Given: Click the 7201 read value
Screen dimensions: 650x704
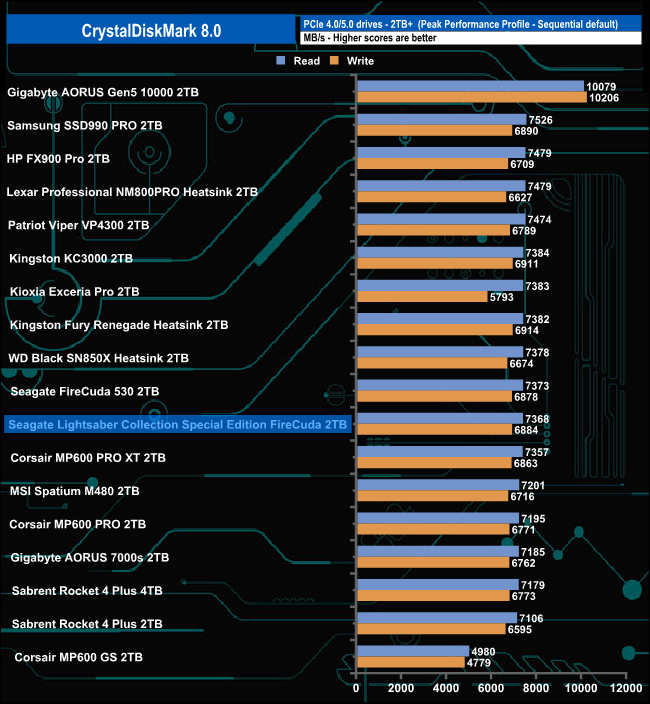Looking at the screenshot, I should tap(533, 485).
